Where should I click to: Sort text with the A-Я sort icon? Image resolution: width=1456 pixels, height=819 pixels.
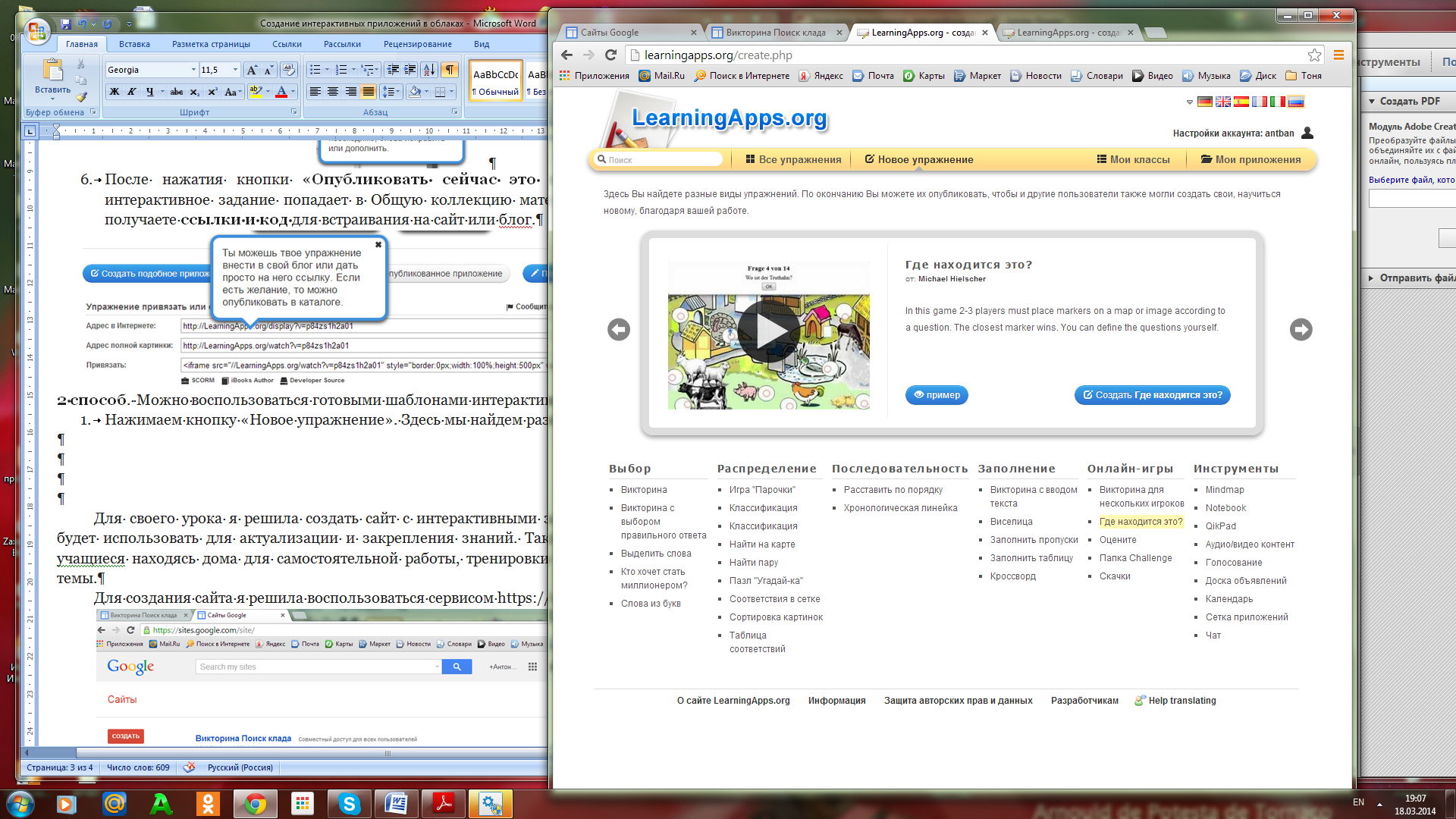429,70
